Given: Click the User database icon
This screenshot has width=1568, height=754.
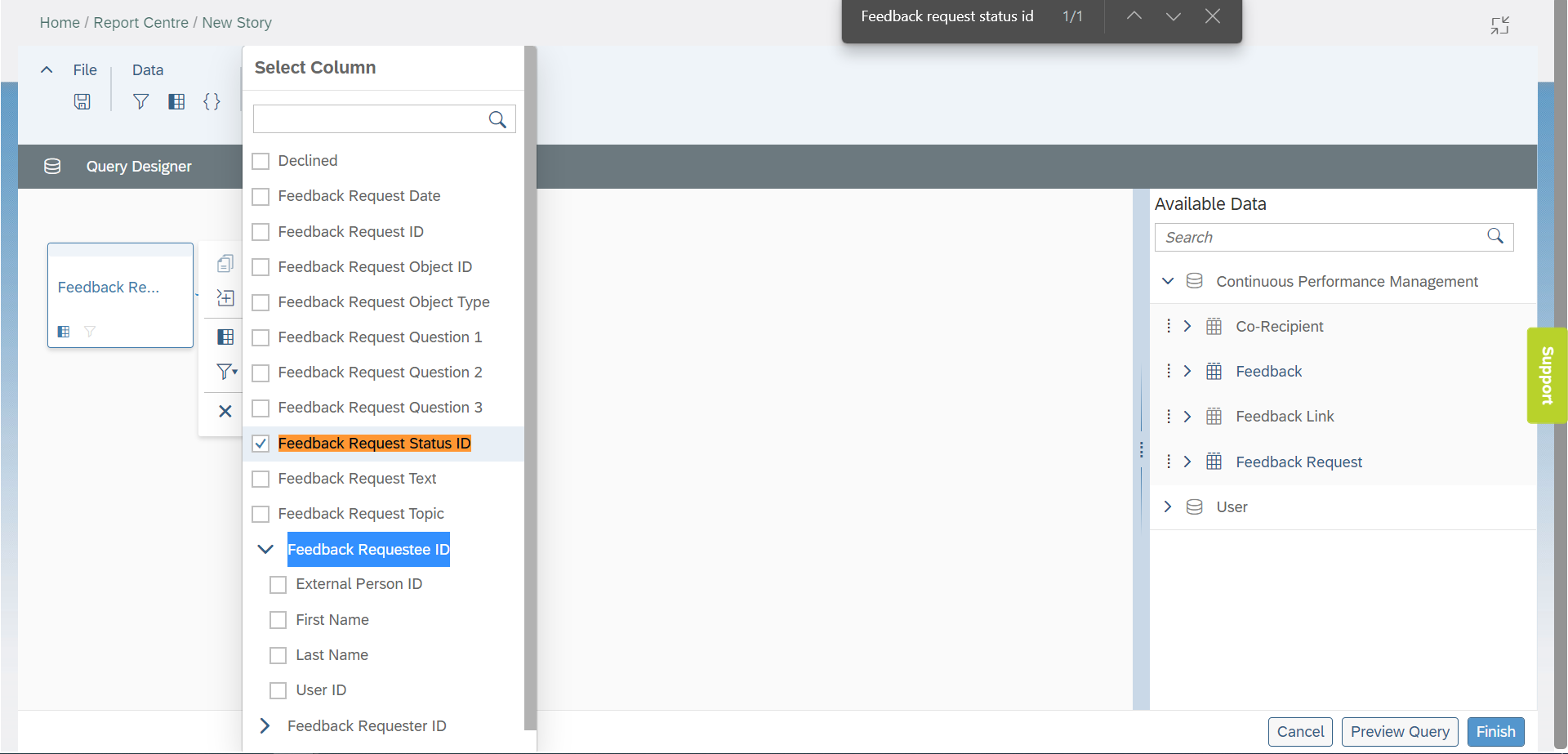Looking at the screenshot, I should click(x=1194, y=506).
